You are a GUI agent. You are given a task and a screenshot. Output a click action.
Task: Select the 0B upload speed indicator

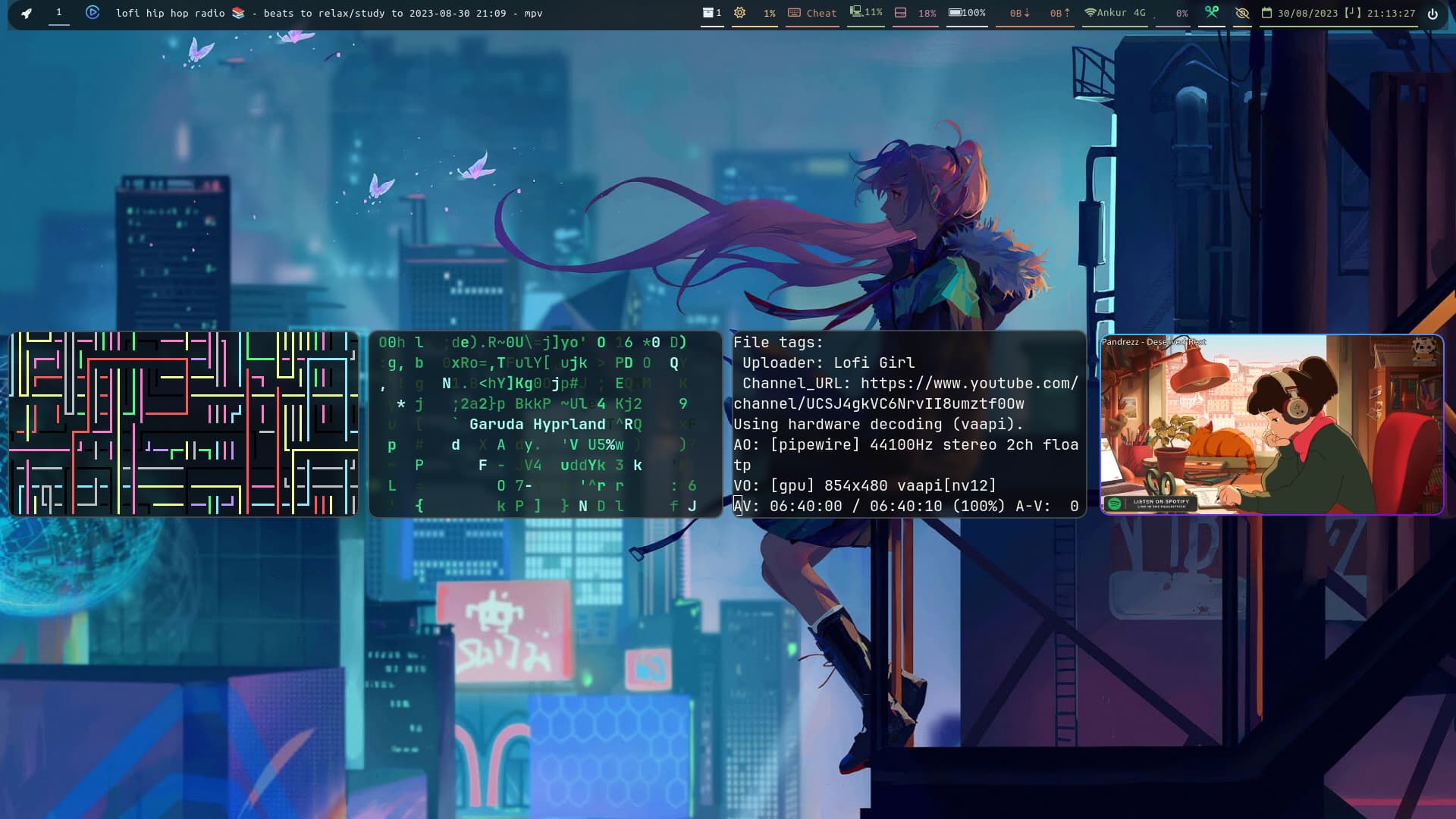tap(1060, 14)
